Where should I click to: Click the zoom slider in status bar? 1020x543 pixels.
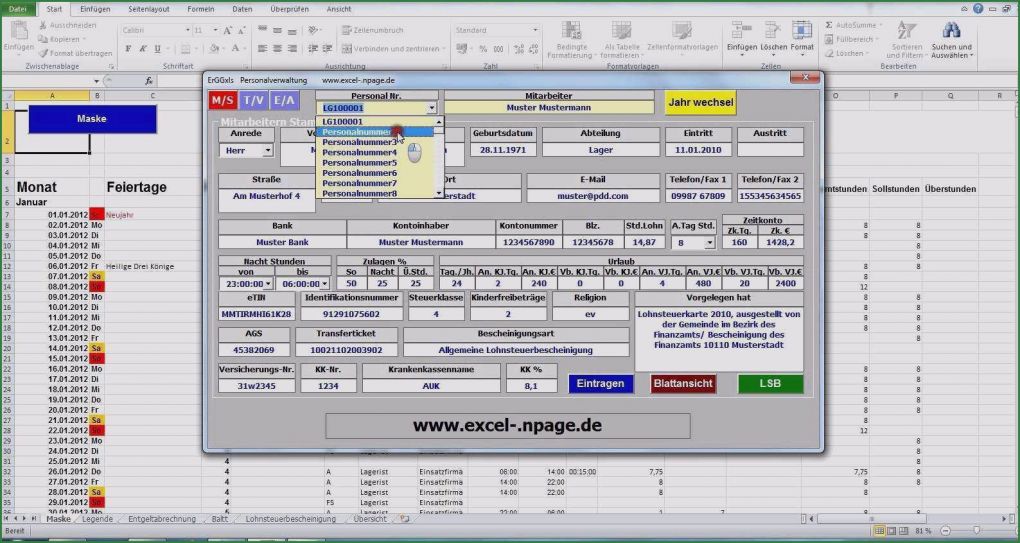976,531
